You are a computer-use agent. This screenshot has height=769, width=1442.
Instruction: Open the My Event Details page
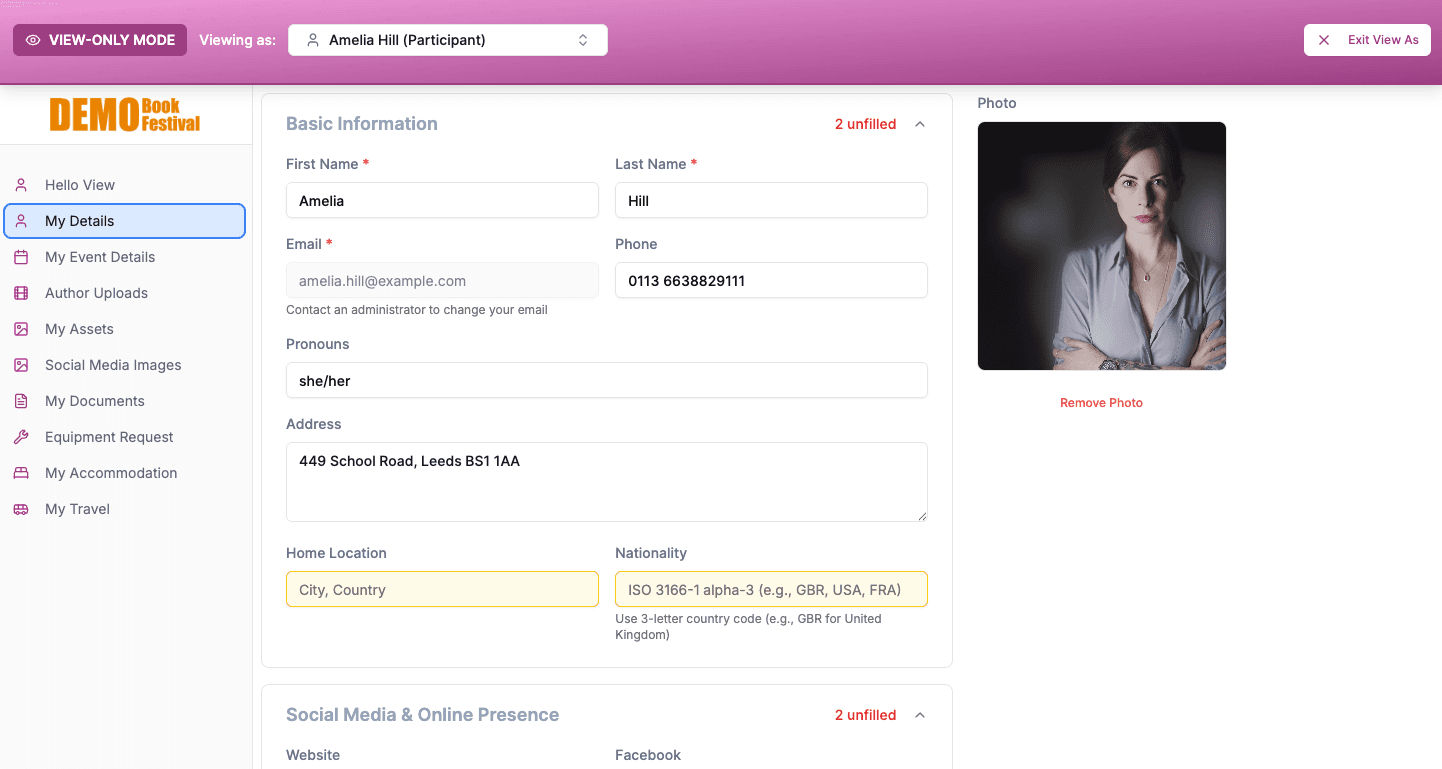[100, 257]
